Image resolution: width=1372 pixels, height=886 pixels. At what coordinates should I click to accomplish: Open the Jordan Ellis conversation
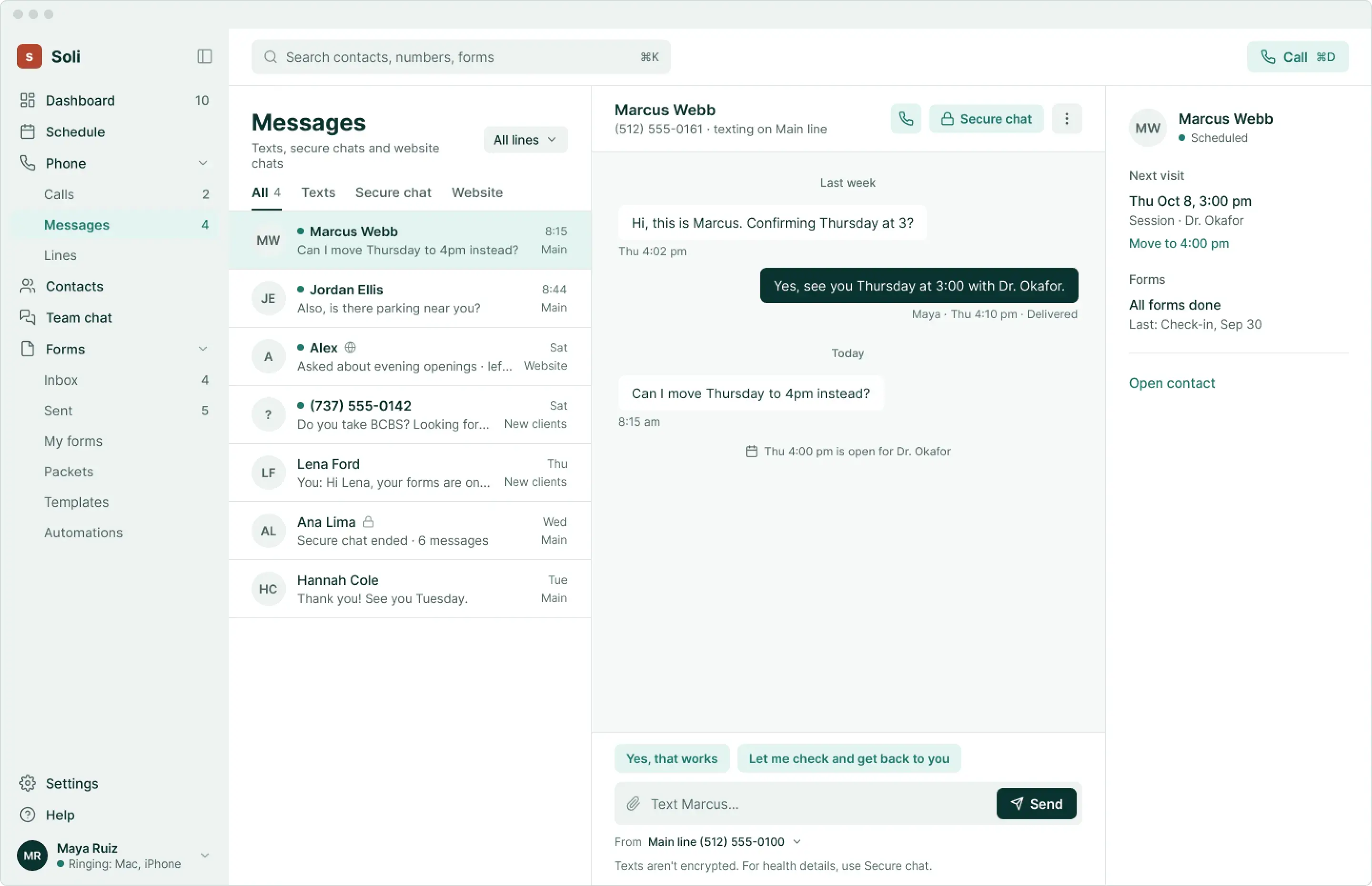(410, 299)
